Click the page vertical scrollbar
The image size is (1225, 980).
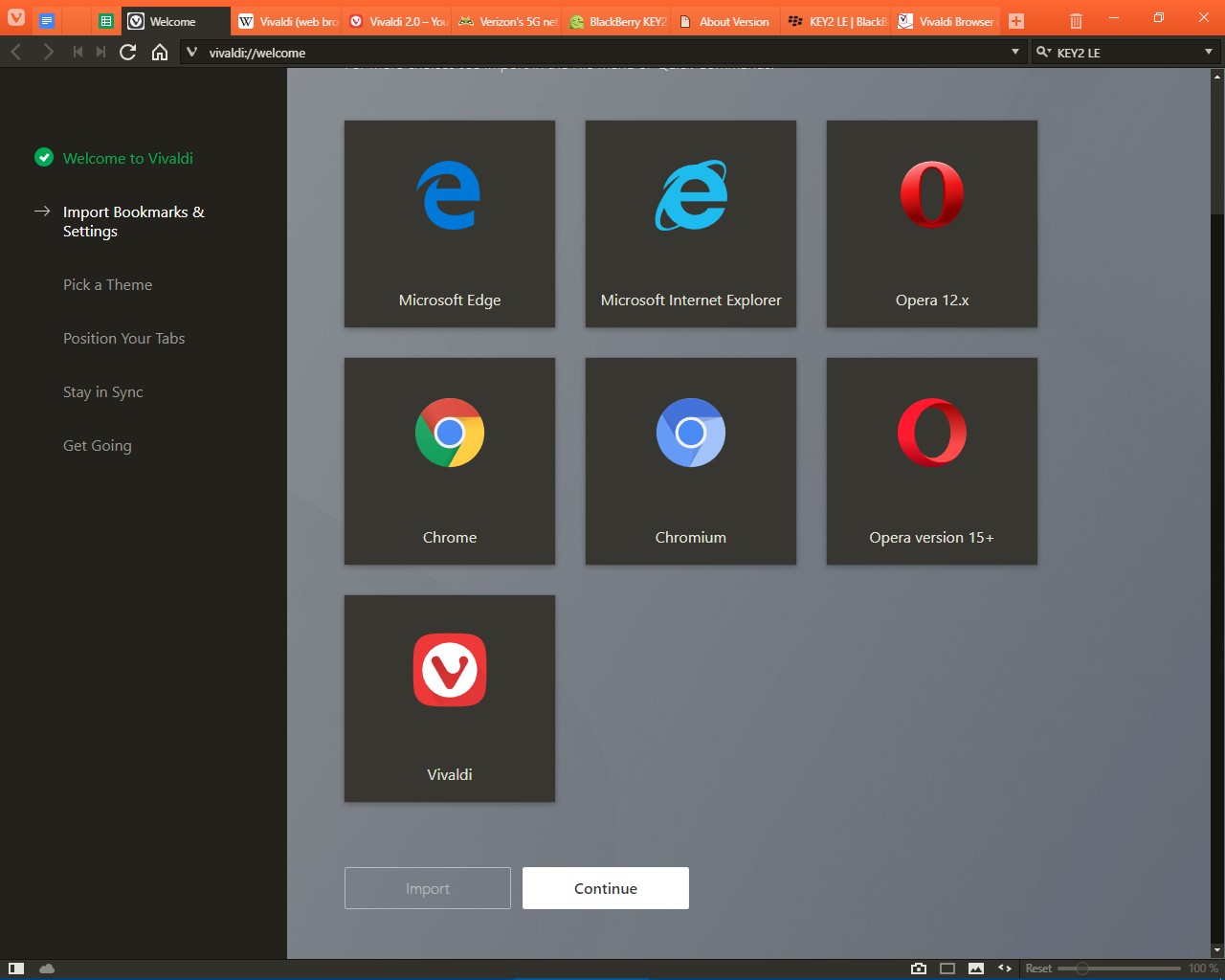[1217, 511]
